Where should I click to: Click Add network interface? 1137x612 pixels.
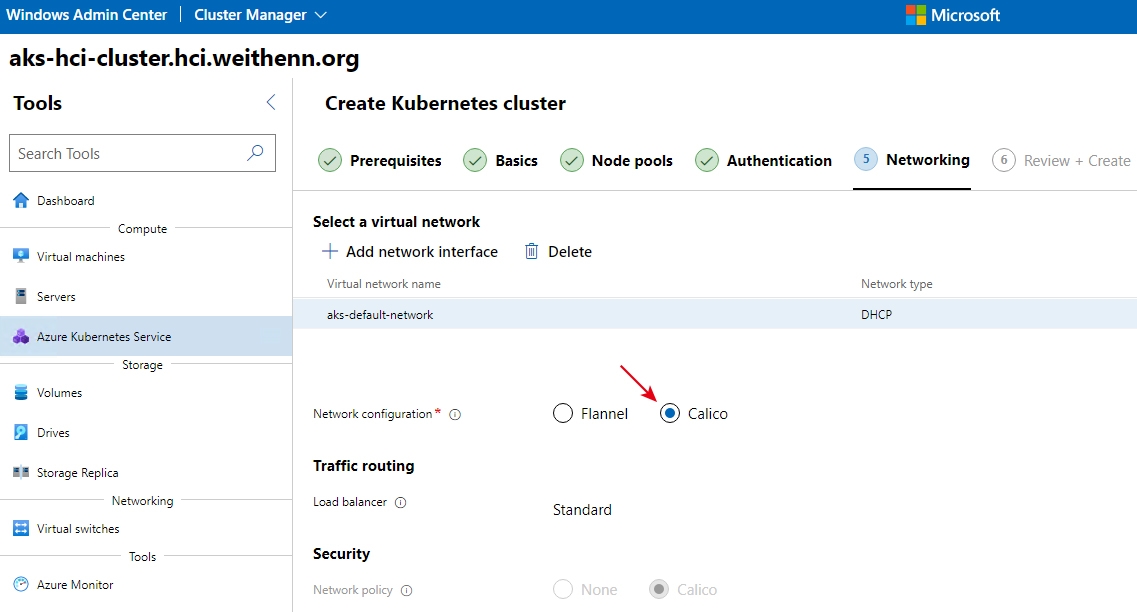click(410, 252)
